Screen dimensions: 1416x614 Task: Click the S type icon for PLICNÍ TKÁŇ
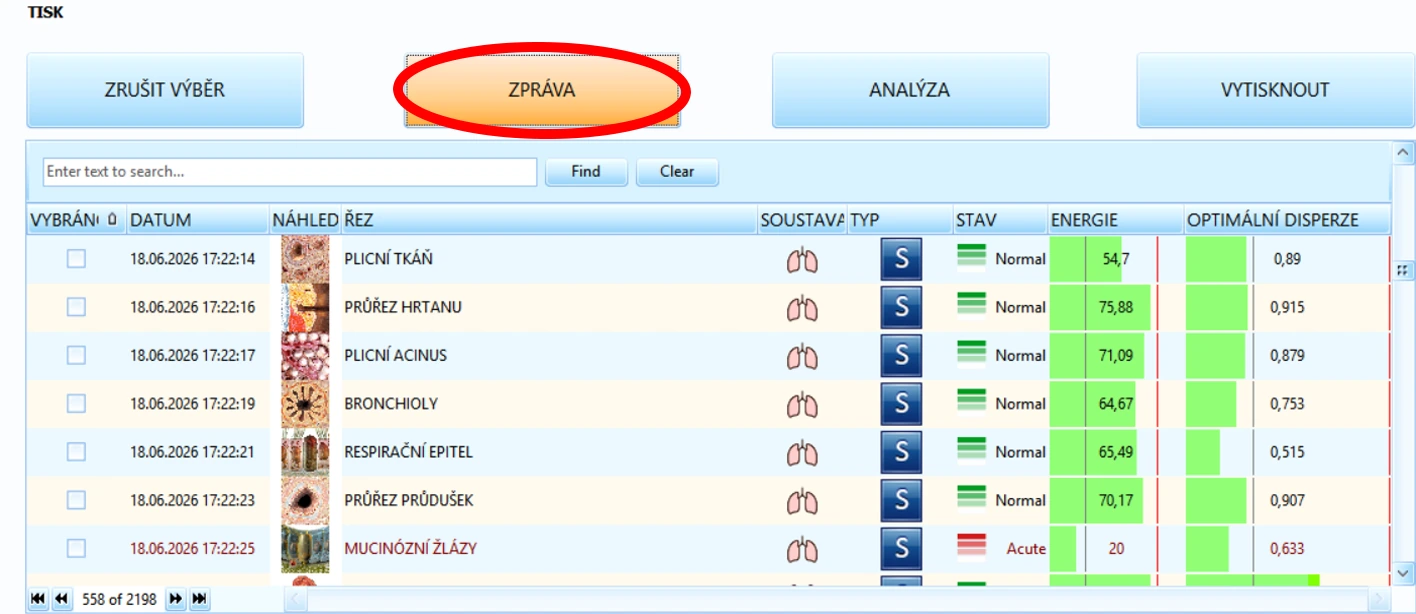[x=901, y=259]
